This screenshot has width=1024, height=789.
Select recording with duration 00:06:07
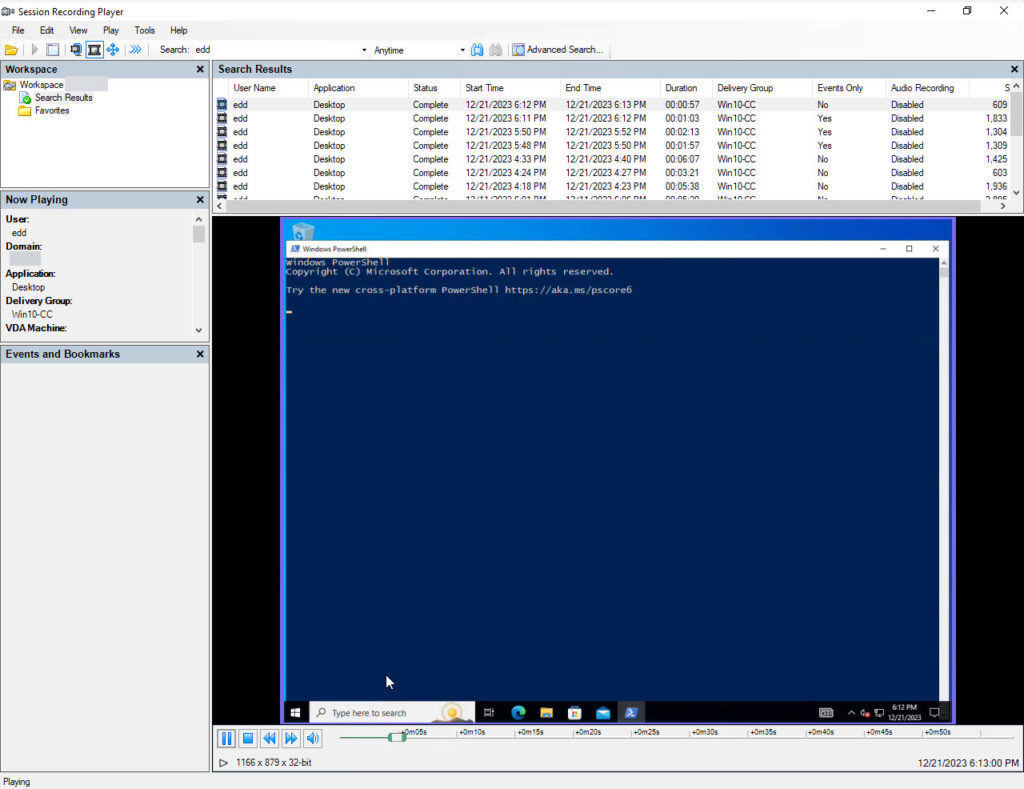(x=613, y=159)
